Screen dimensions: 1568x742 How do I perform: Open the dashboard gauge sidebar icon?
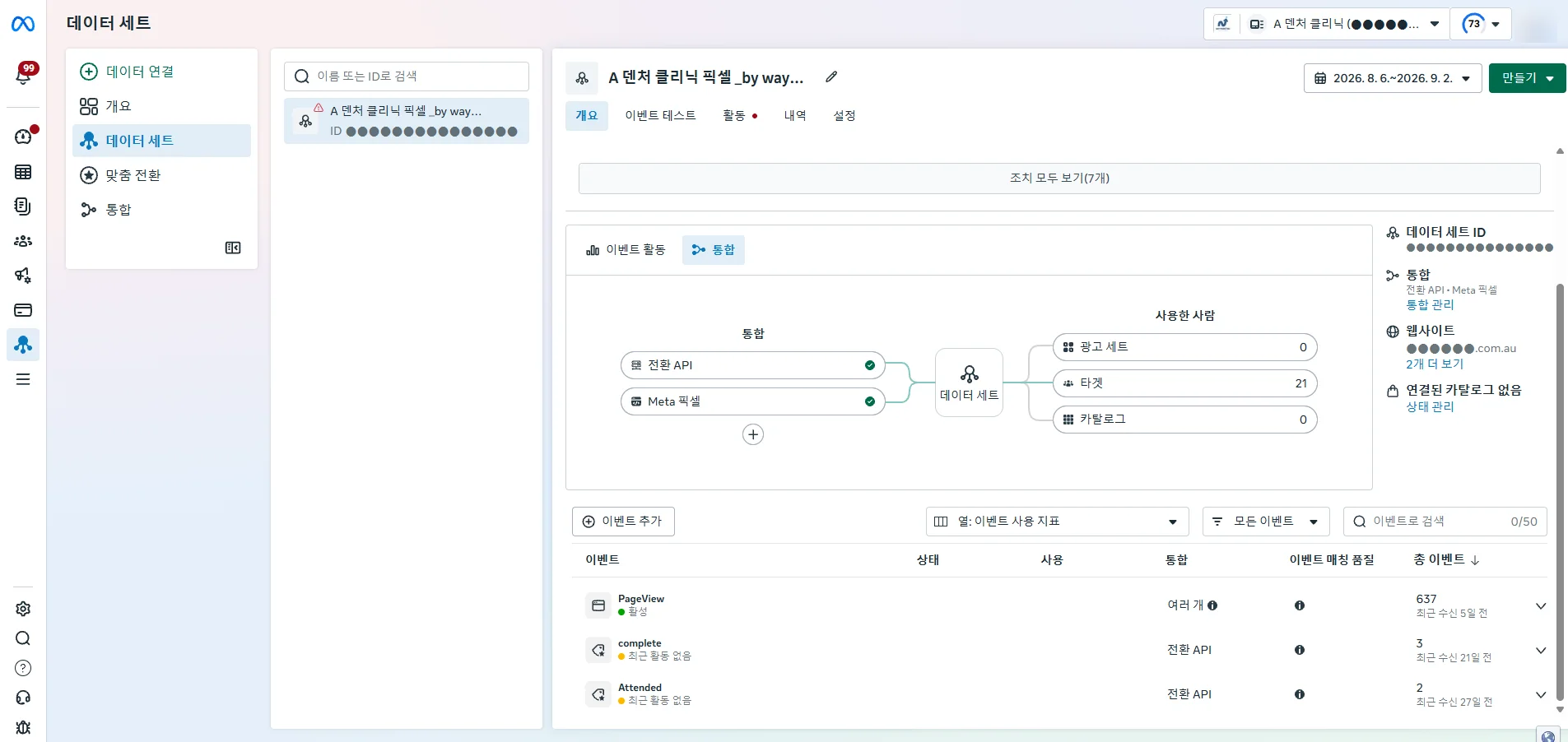[x=23, y=137]
